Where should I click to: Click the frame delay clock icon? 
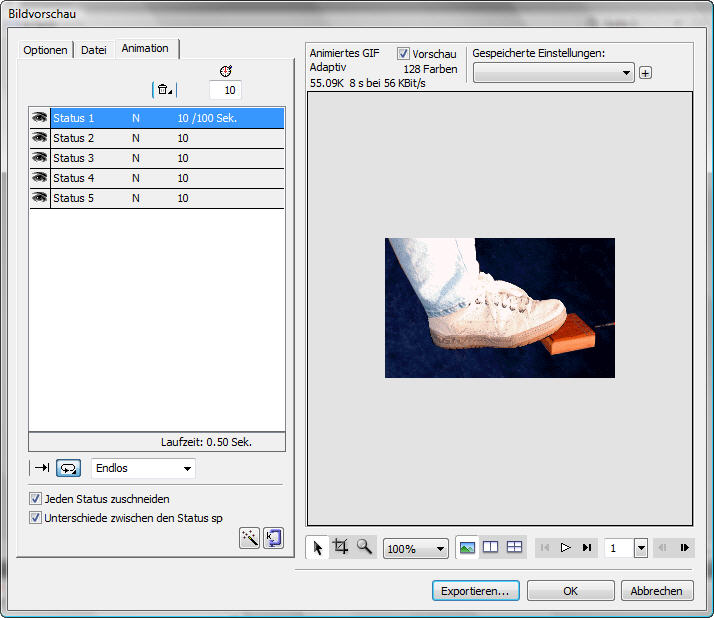click(226, 71)
